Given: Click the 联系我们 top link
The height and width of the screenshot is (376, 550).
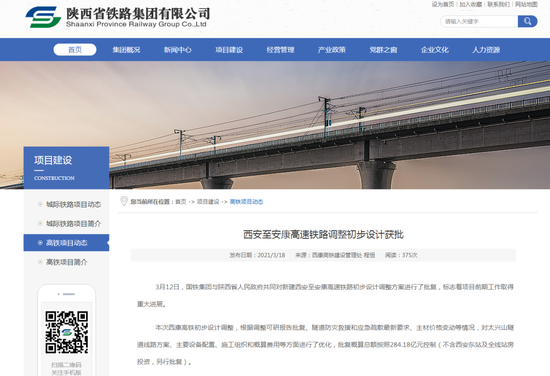Looking at the screenshot, I should (498, 4).
